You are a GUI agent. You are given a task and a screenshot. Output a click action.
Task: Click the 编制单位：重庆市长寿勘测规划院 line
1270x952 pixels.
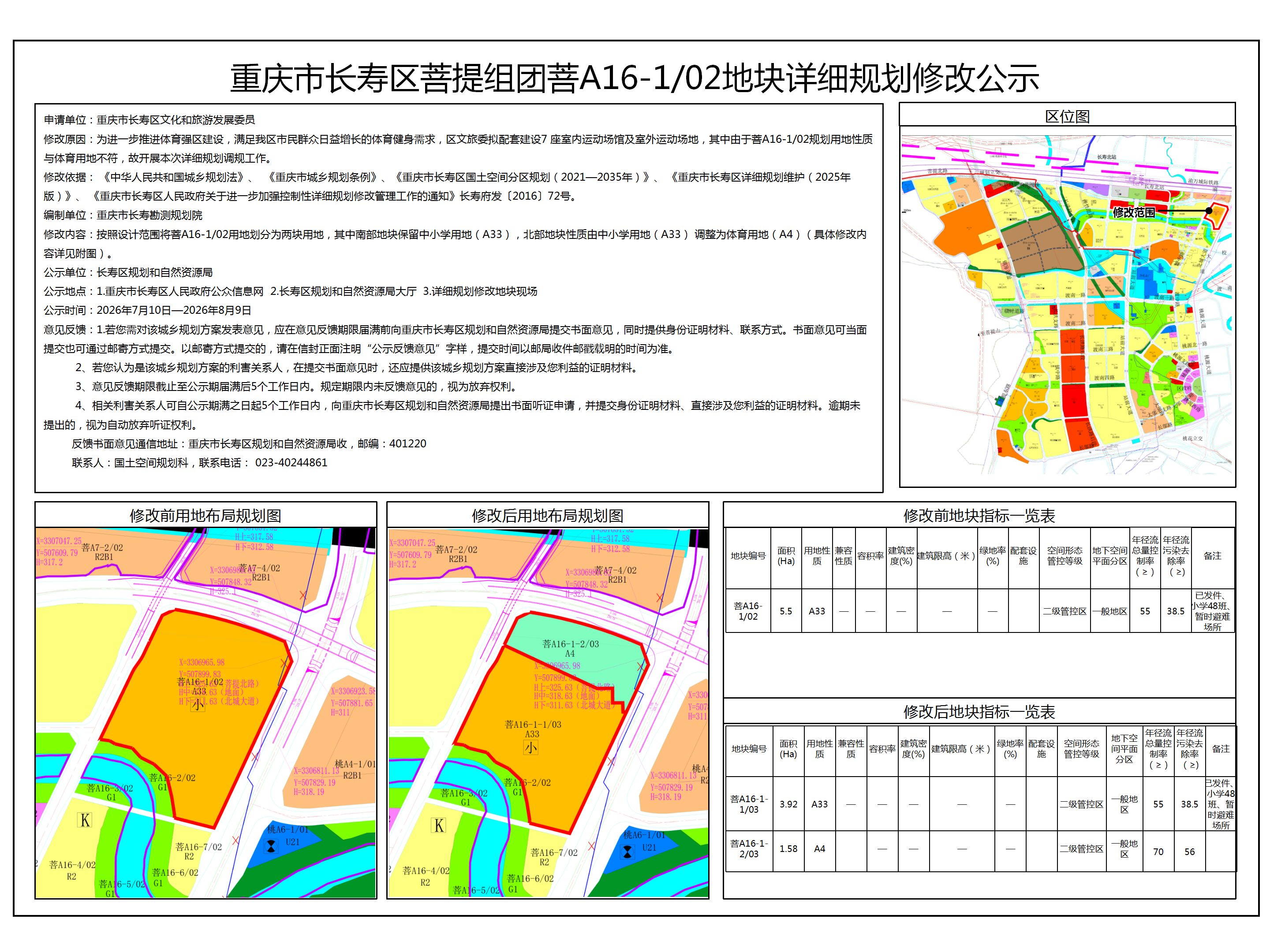(123, 215)
